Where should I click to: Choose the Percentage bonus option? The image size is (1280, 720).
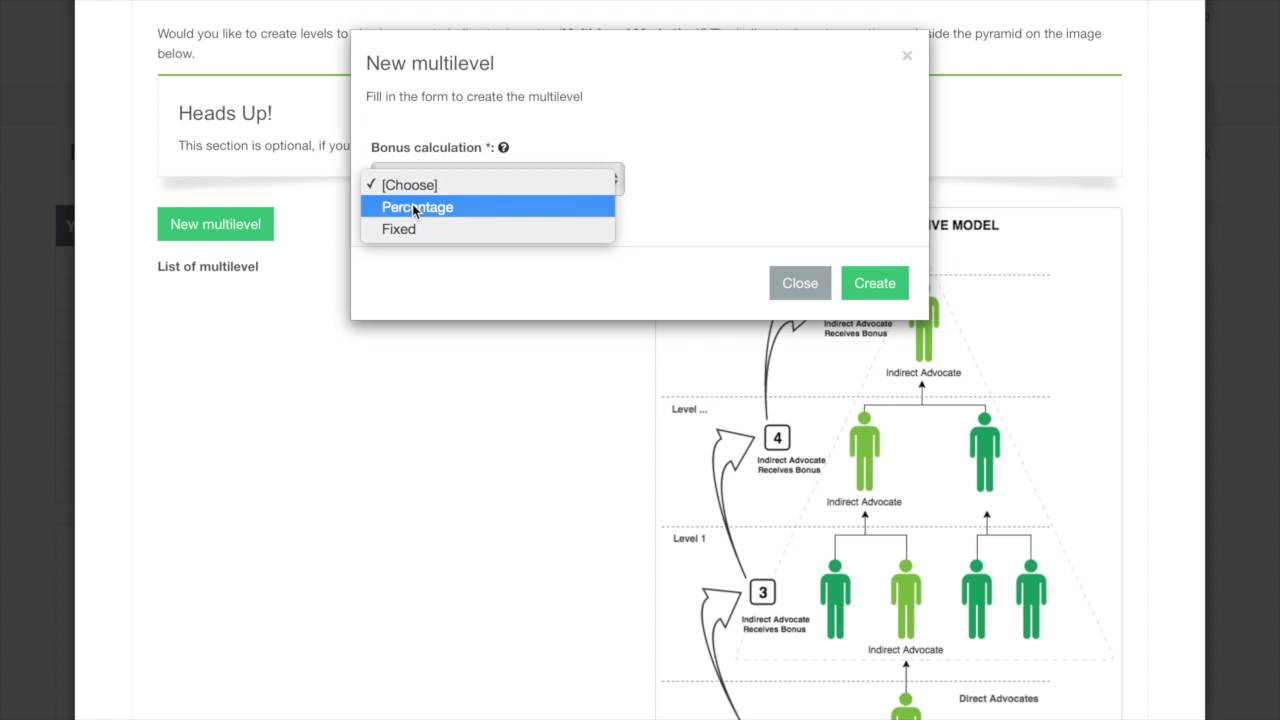(x=487, y=207)
